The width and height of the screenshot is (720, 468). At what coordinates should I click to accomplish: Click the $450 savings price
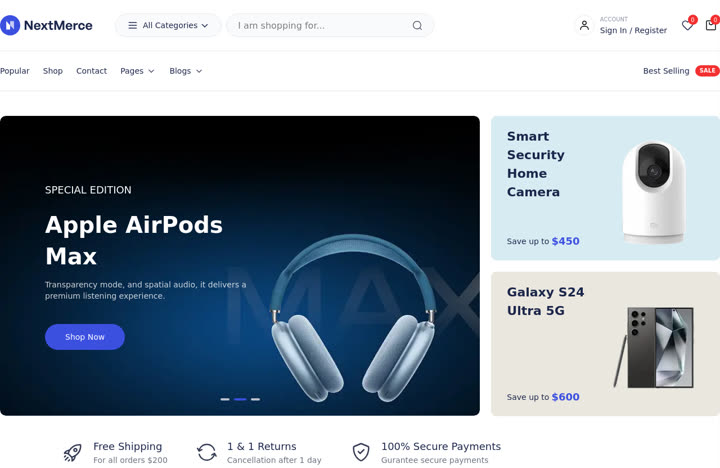point(565,241)
